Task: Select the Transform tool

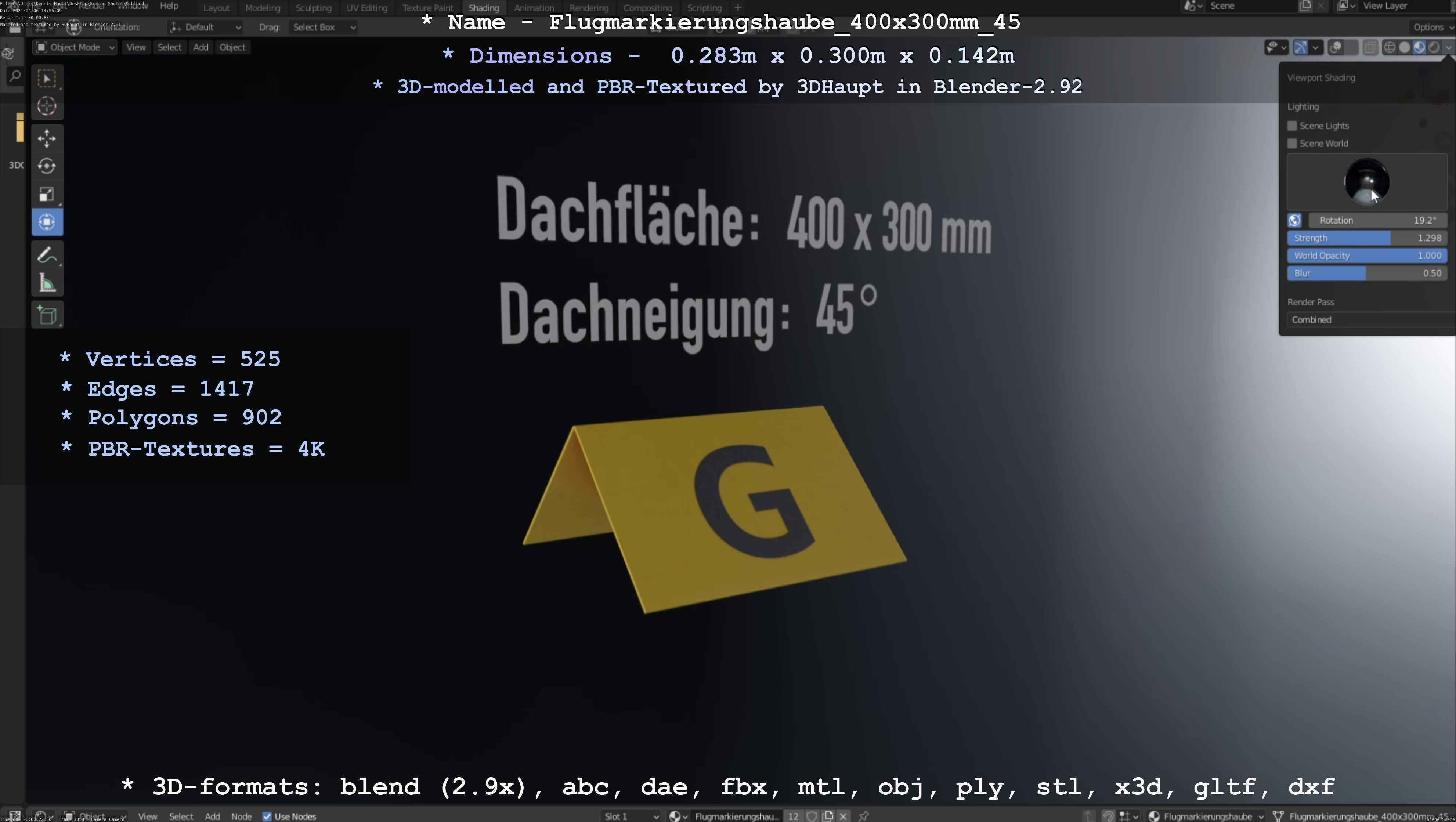Action: pyautogui.click(x=47, y=222)
